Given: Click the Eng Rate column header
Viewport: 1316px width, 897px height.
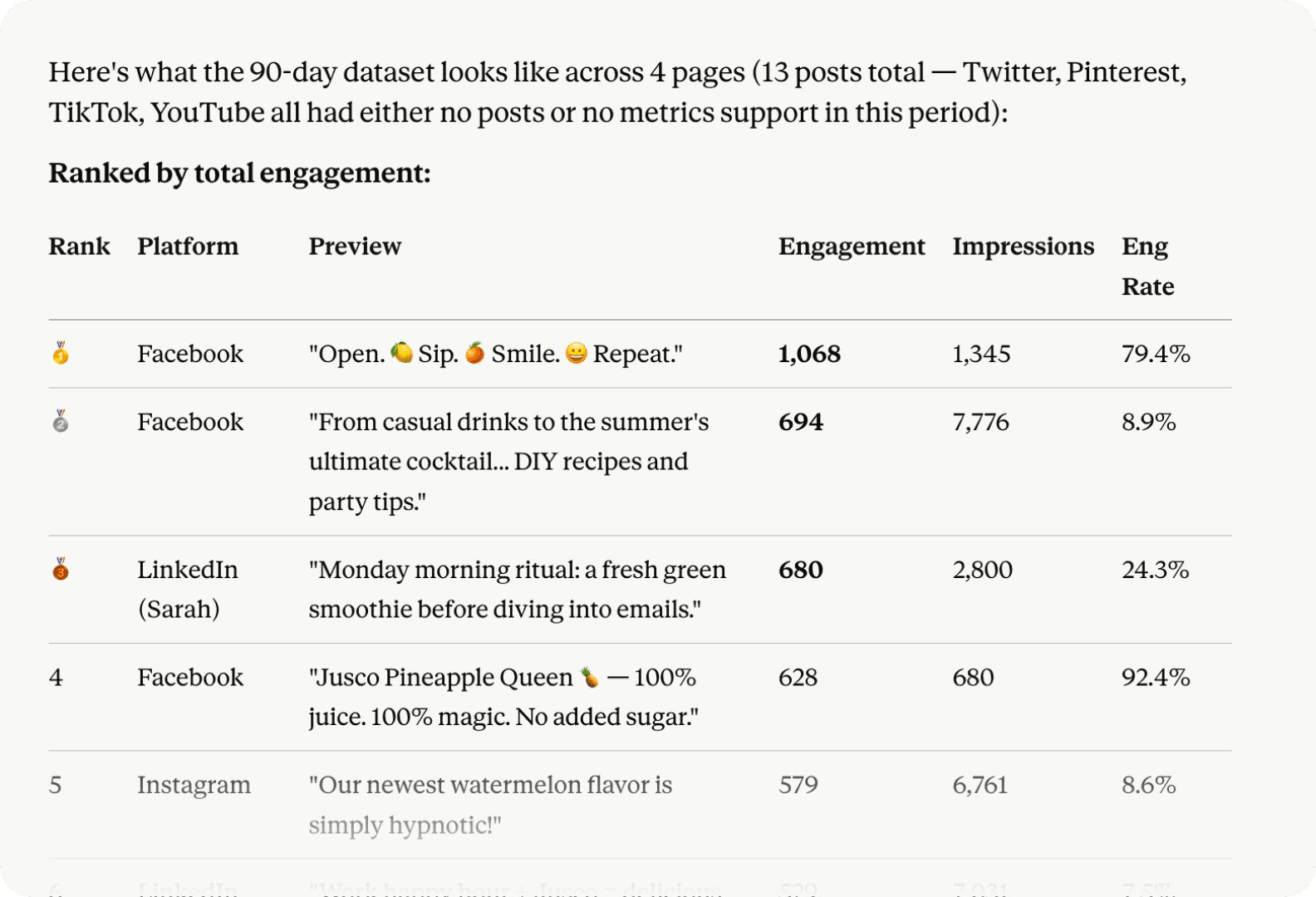Looking at the screenshot, I should pyautogui.click(x=1147, y=267).
